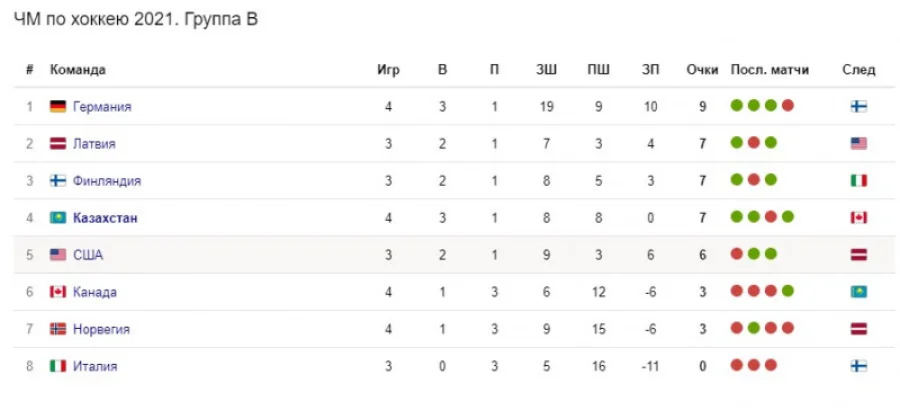
Task: Click Италия's first red match dot
Action: point(737,365)
